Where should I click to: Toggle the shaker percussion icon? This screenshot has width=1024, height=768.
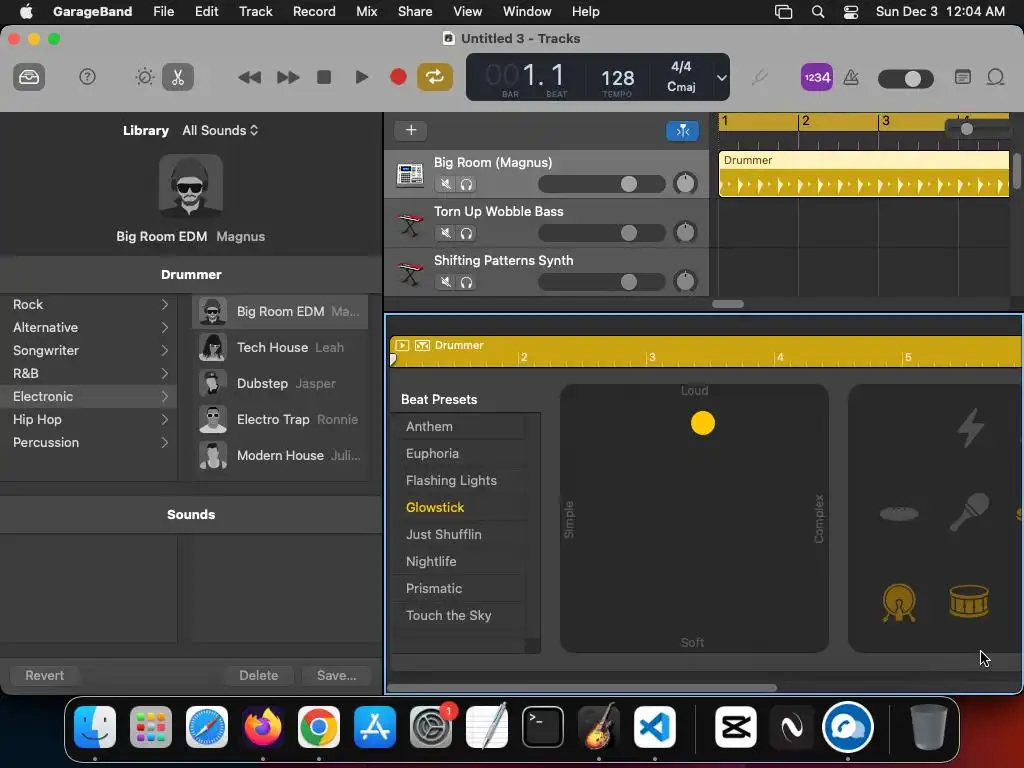pos(969,512)
